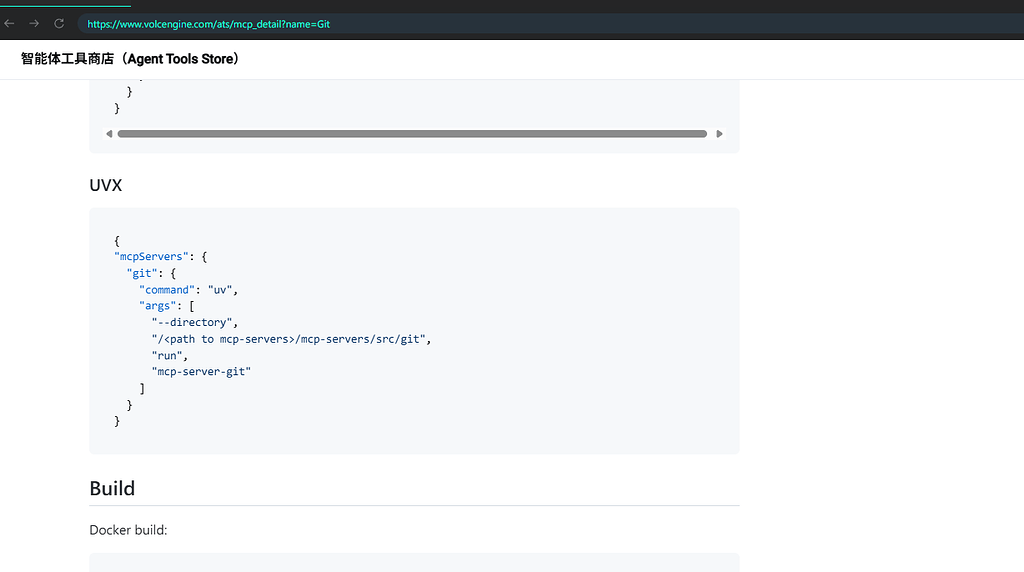This screenshot has height=572, width=1024.
Task: Click the "mcpServers" key in the code
Action: click(x=151, y=257)
